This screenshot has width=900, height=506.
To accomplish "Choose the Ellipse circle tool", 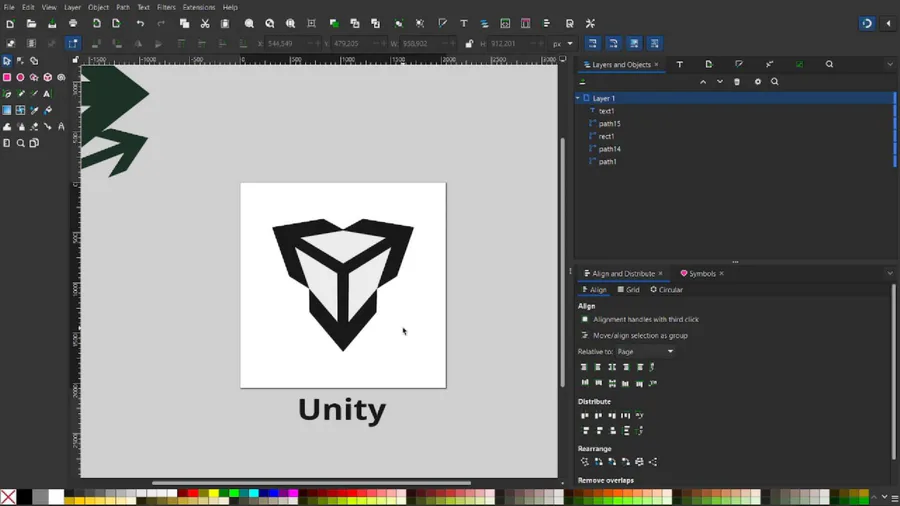I will pos(20,77).
